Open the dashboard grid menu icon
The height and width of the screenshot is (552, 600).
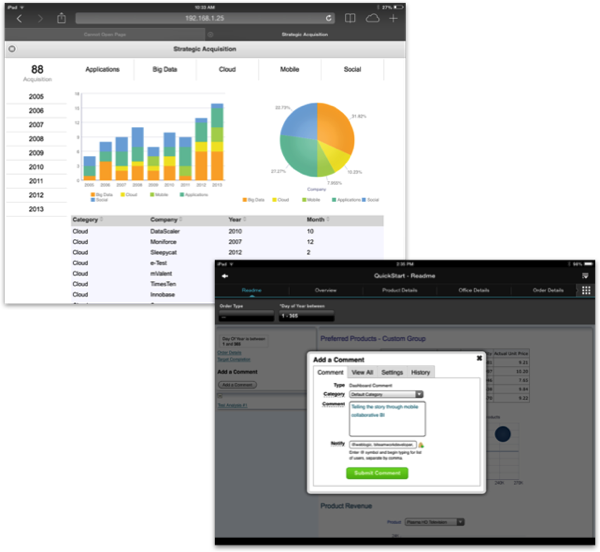586,290
